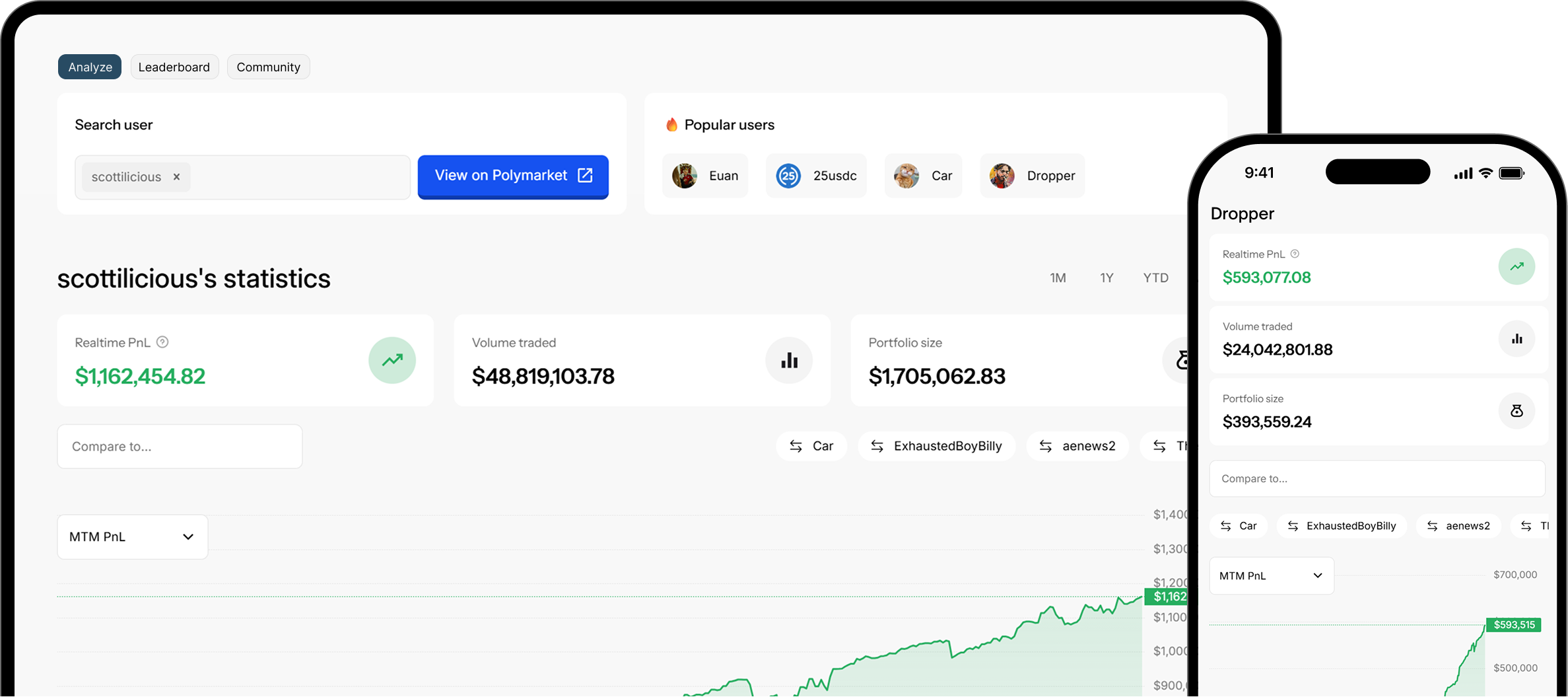Open the MTM PnL metric dropdown
This screenshot has width=1568, height=697.
pyautogui.click(x=131, y=536)
